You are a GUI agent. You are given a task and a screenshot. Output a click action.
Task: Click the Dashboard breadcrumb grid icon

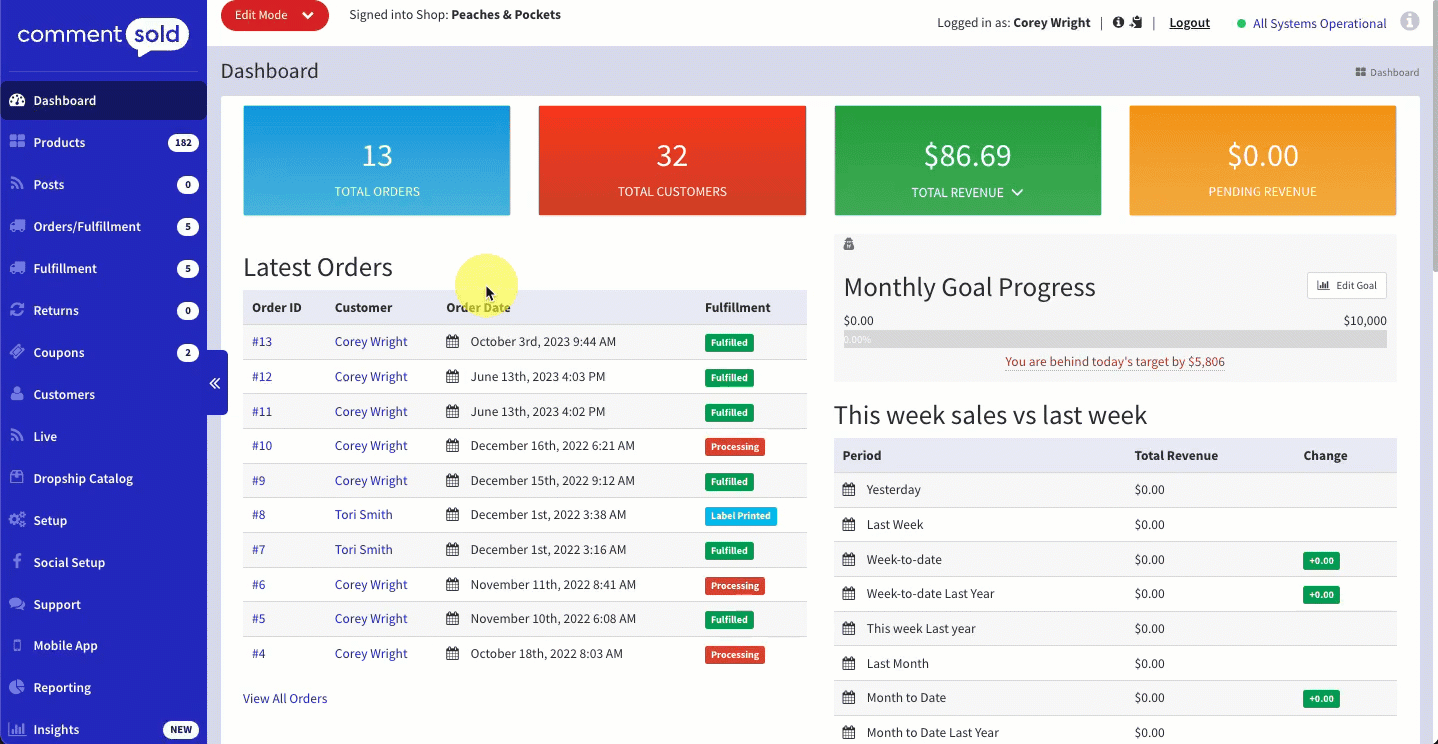pyautogui.click(x=1360, y=72)
